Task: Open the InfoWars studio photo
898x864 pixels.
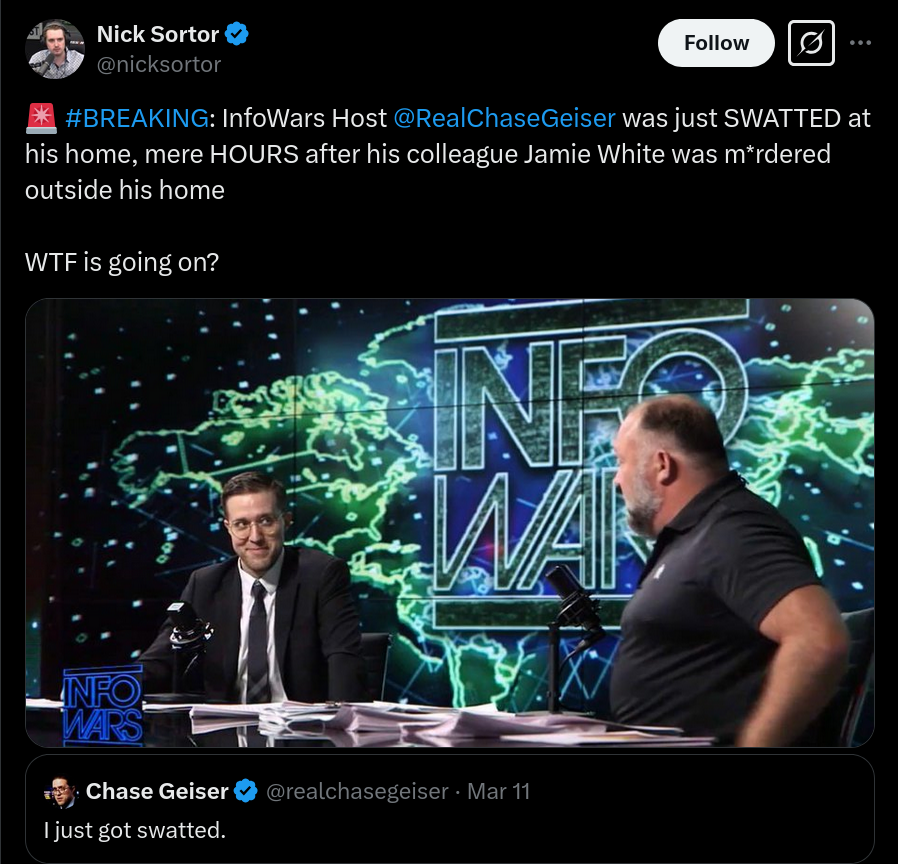Action: click(x=450, y=523)
